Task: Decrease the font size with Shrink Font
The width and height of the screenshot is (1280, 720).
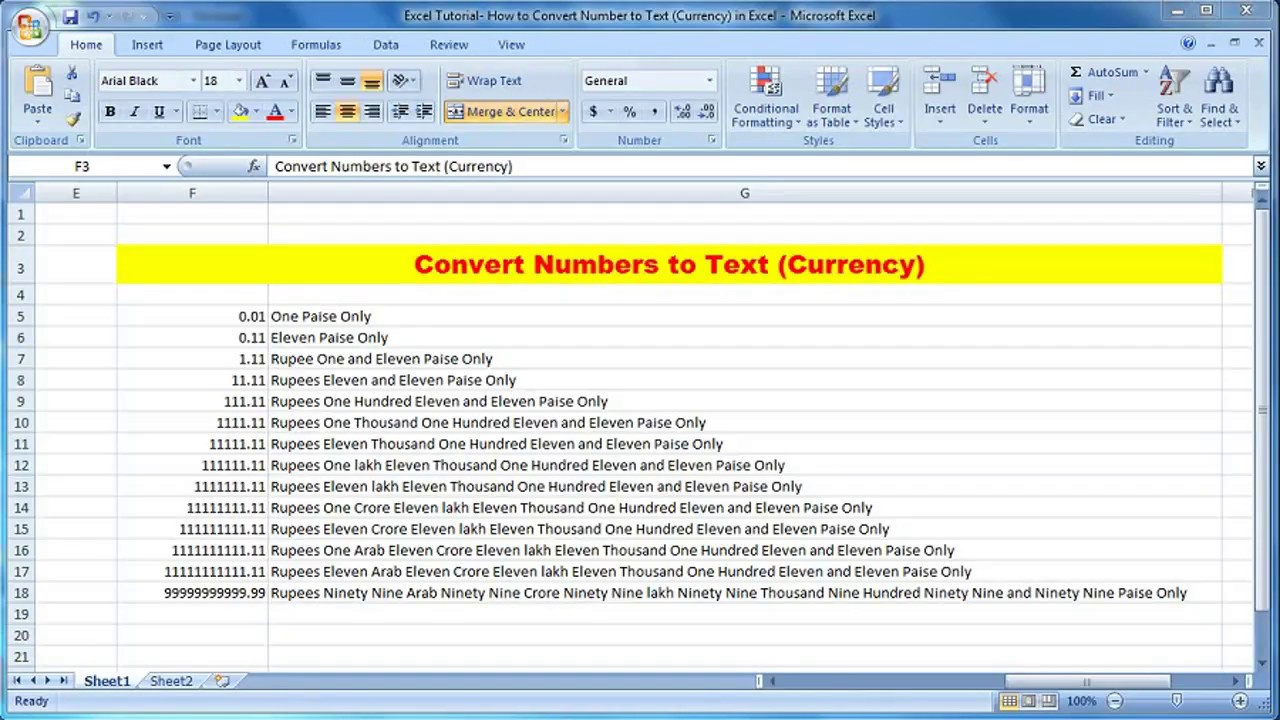Action: tap(285, 81)
